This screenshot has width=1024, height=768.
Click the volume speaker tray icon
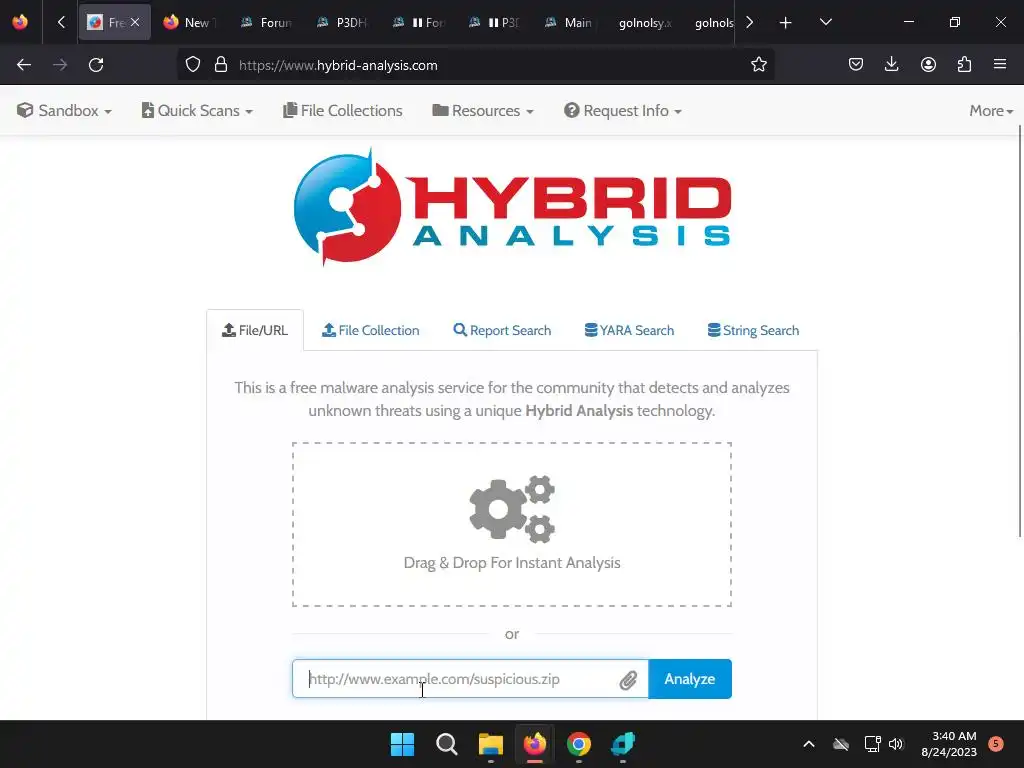pyautogui.click(x=896, y=744)
